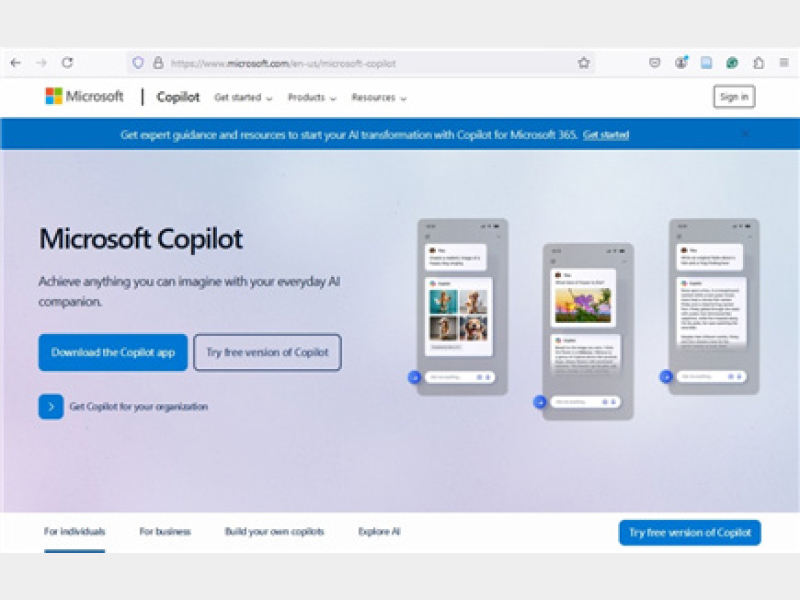Screen dimensions: 800x600
Task: Click the Microsoft logo
Action: 85,96
